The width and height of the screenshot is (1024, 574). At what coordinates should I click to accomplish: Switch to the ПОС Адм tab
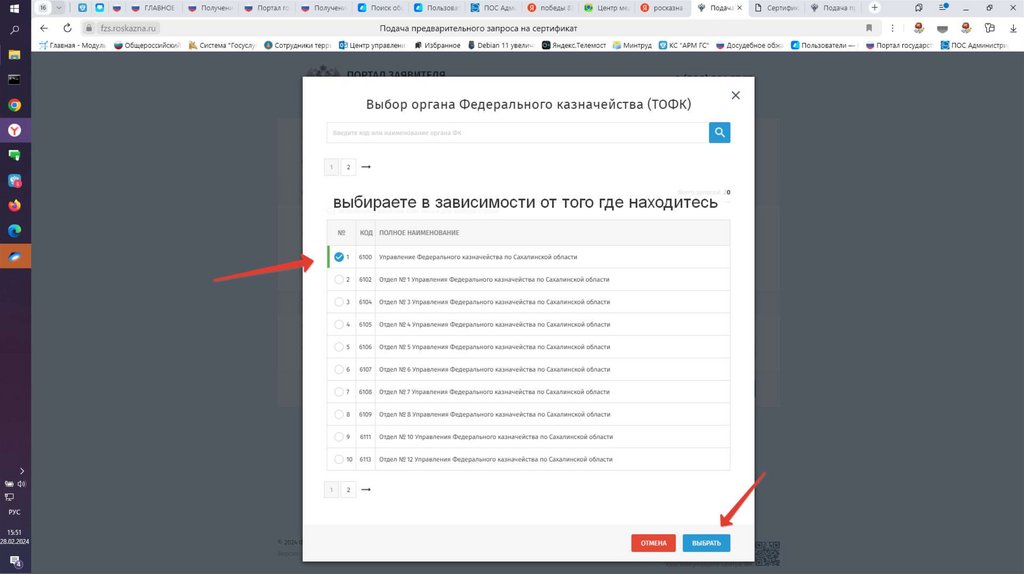(492, 8)
